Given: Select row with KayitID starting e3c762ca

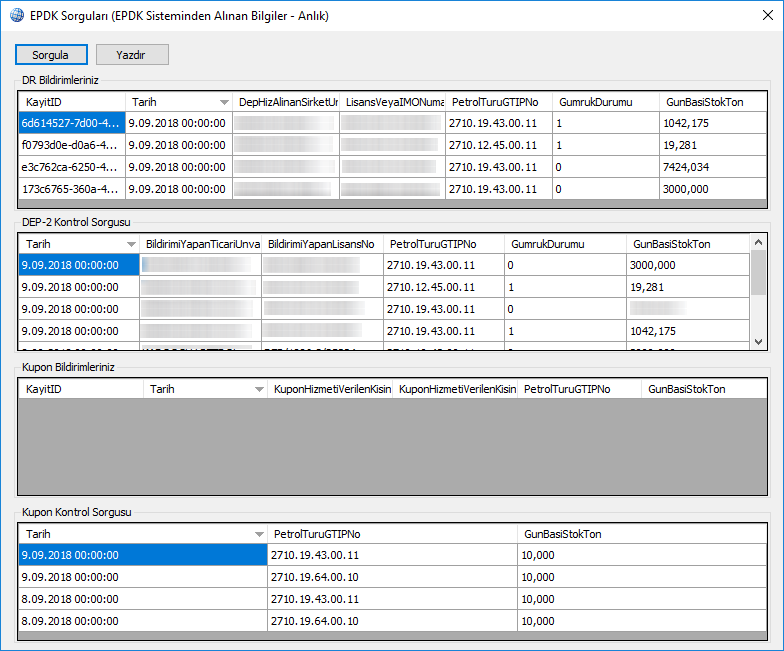Looking at the screenshot, I should pyautogui.click(x=71, y=167).
